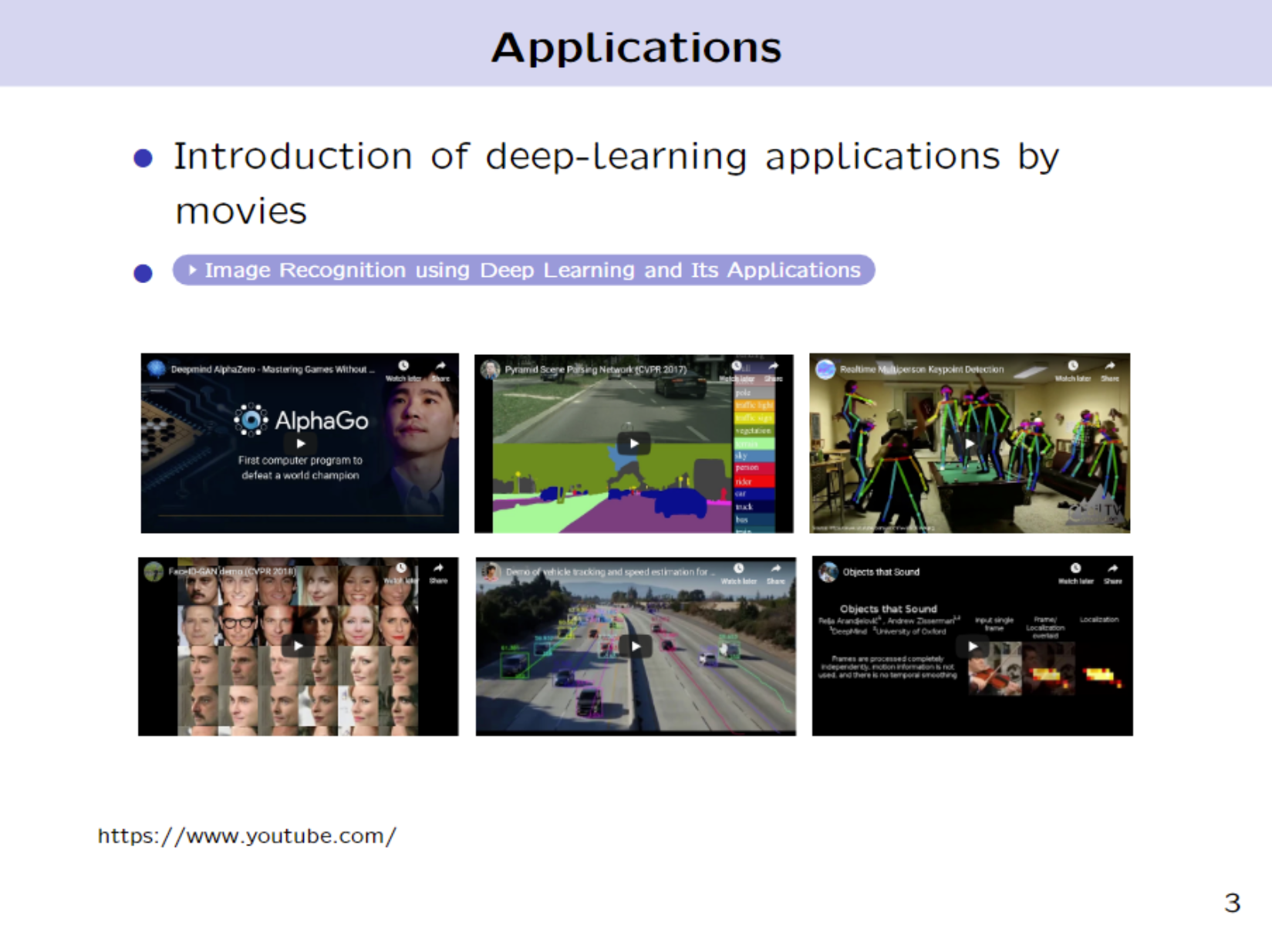Screen dimensions: 1272x952
Task: Click the 'AlphaGo' logo text
Action: pos(322,420)
